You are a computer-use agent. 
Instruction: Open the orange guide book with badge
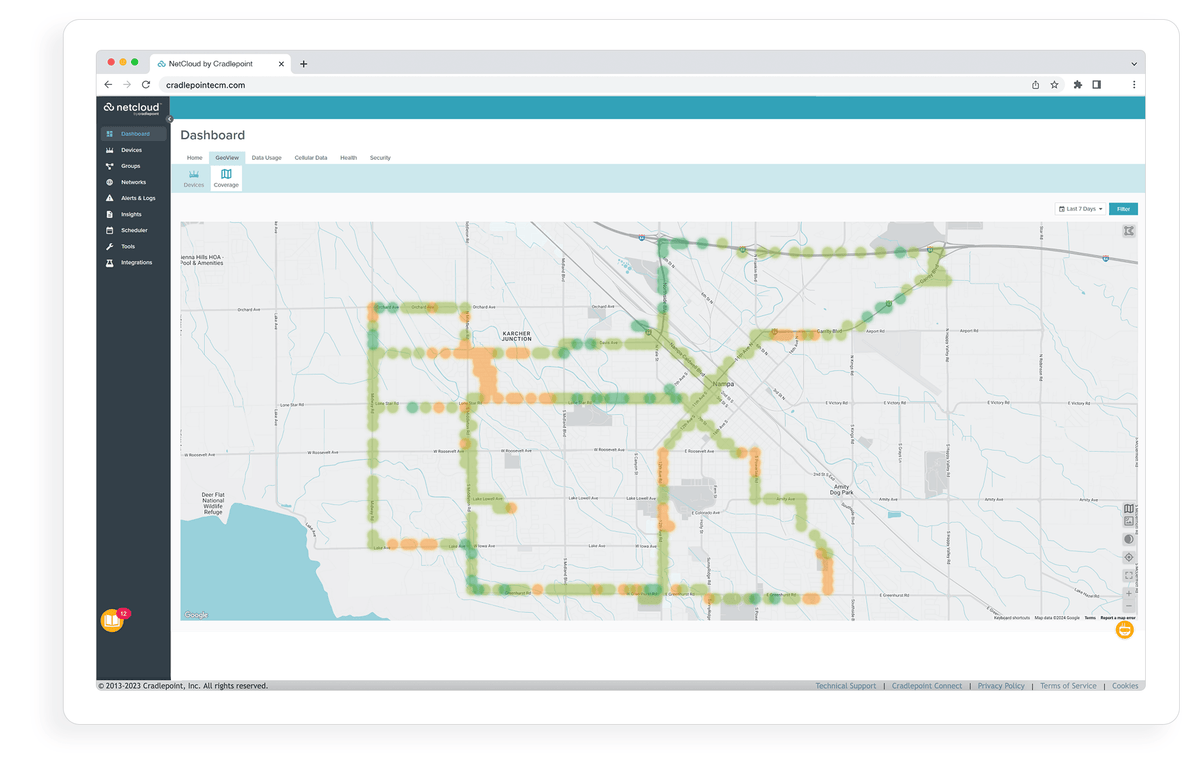pyautogui.click(x=112, y=621)
